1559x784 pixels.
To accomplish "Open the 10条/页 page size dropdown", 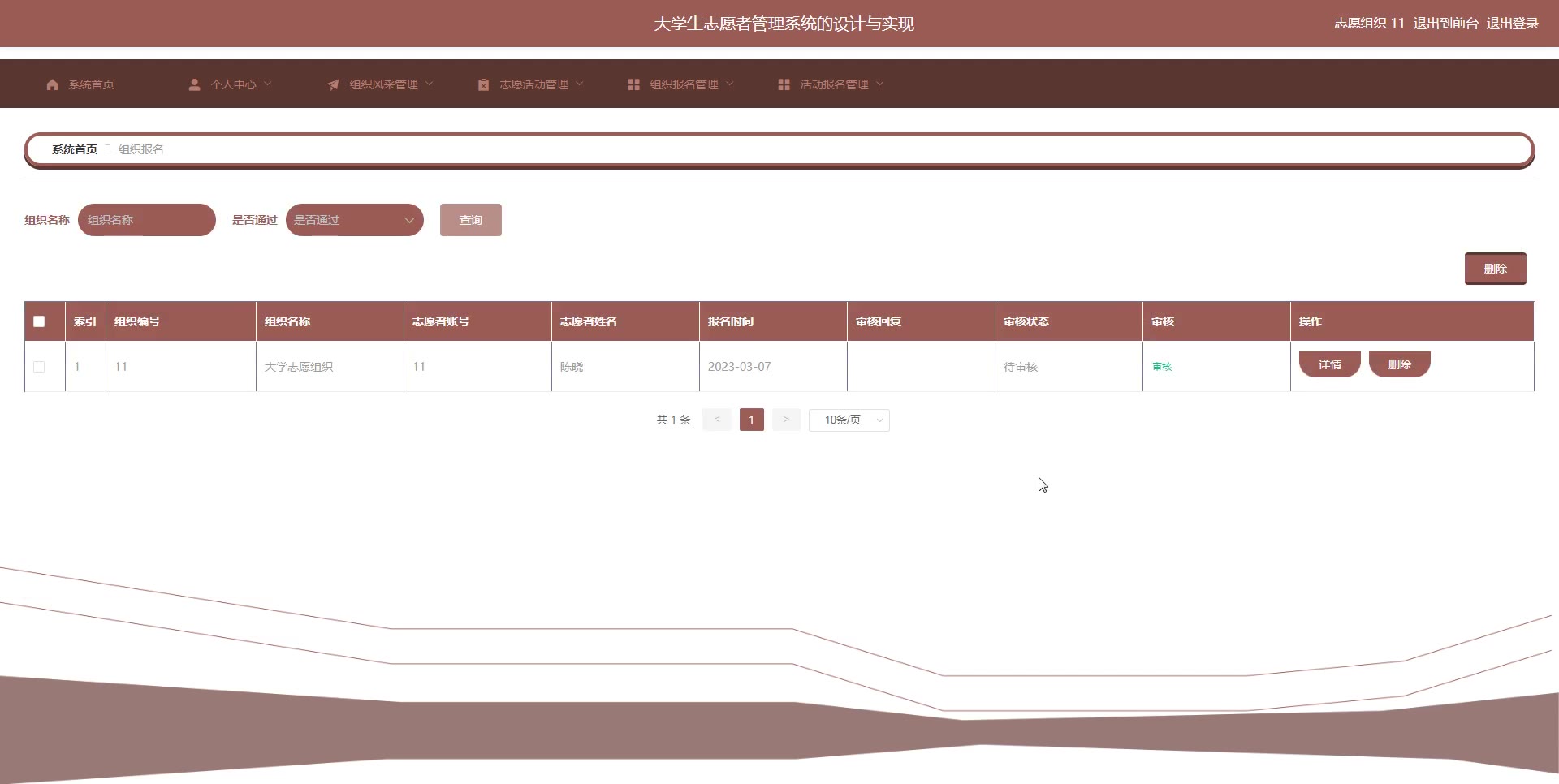I will pyautogui.click(x=849, y=420).
